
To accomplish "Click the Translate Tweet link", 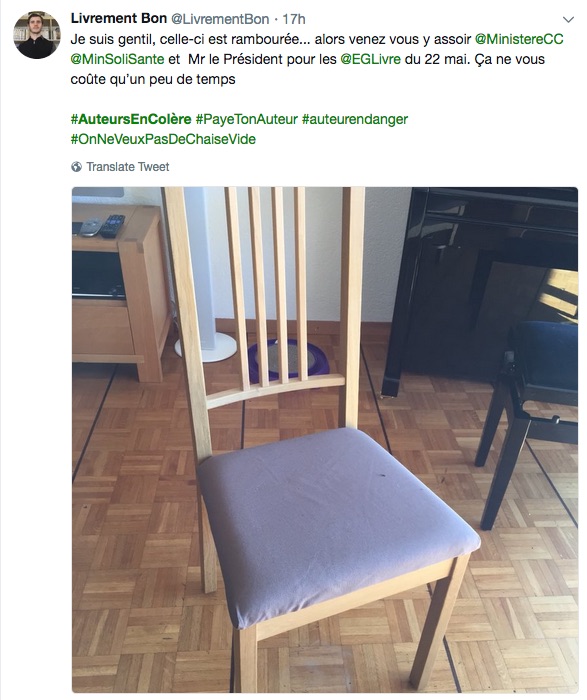I will (x=128, y=167).
